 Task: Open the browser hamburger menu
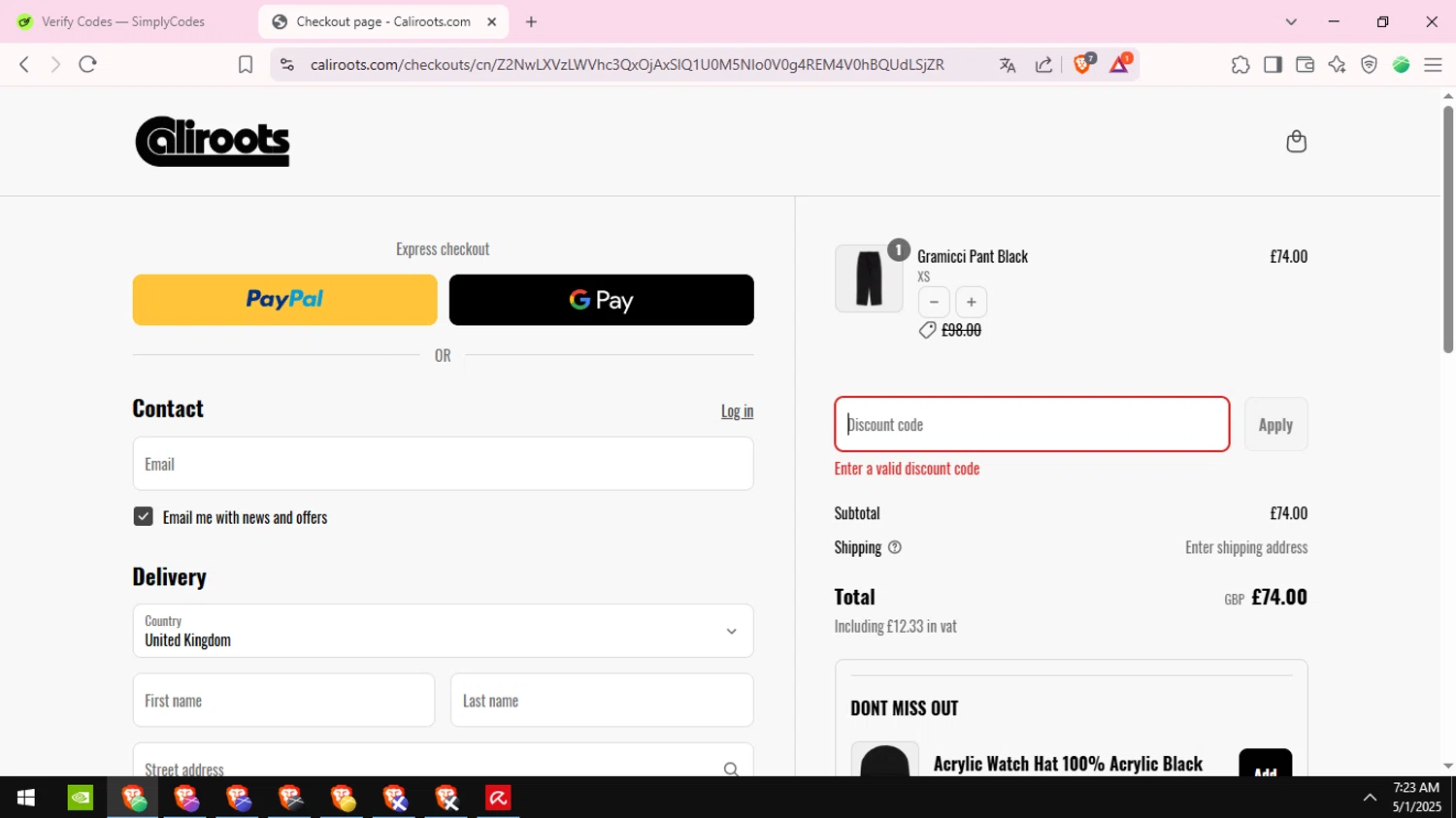[1433, 65]
